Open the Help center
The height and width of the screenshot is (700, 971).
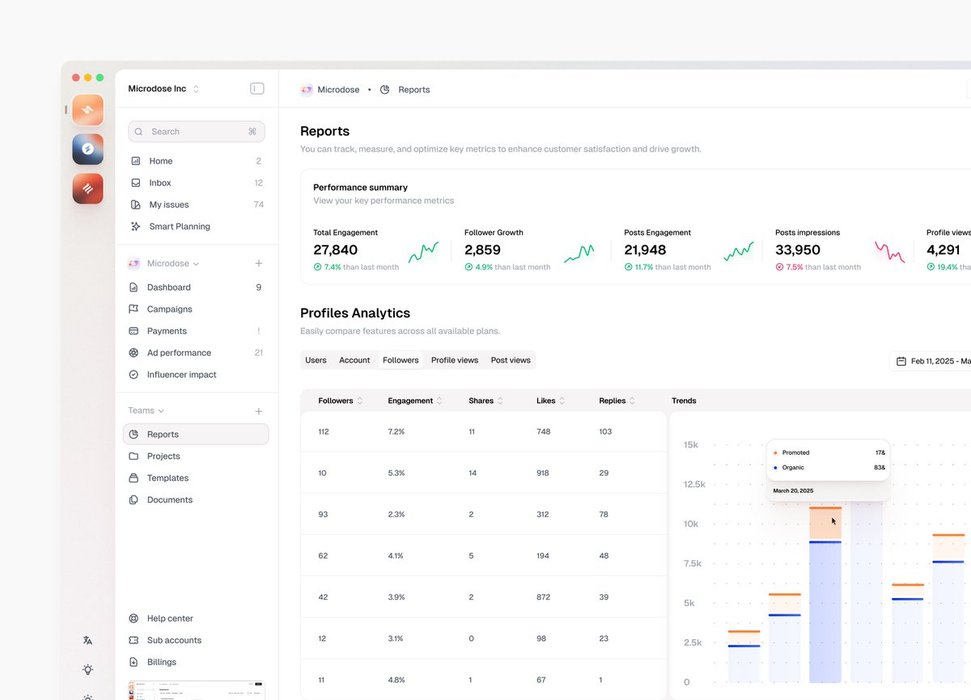point(170,619)
